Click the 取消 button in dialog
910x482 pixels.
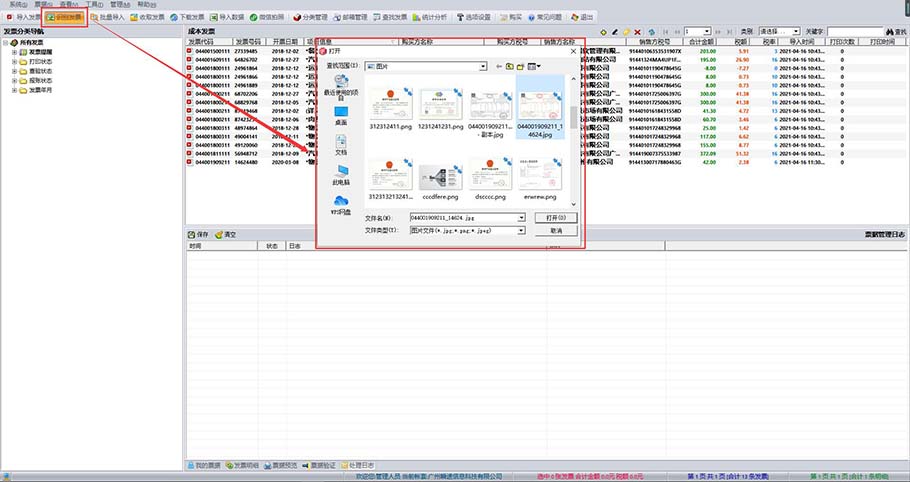point(556,230)
